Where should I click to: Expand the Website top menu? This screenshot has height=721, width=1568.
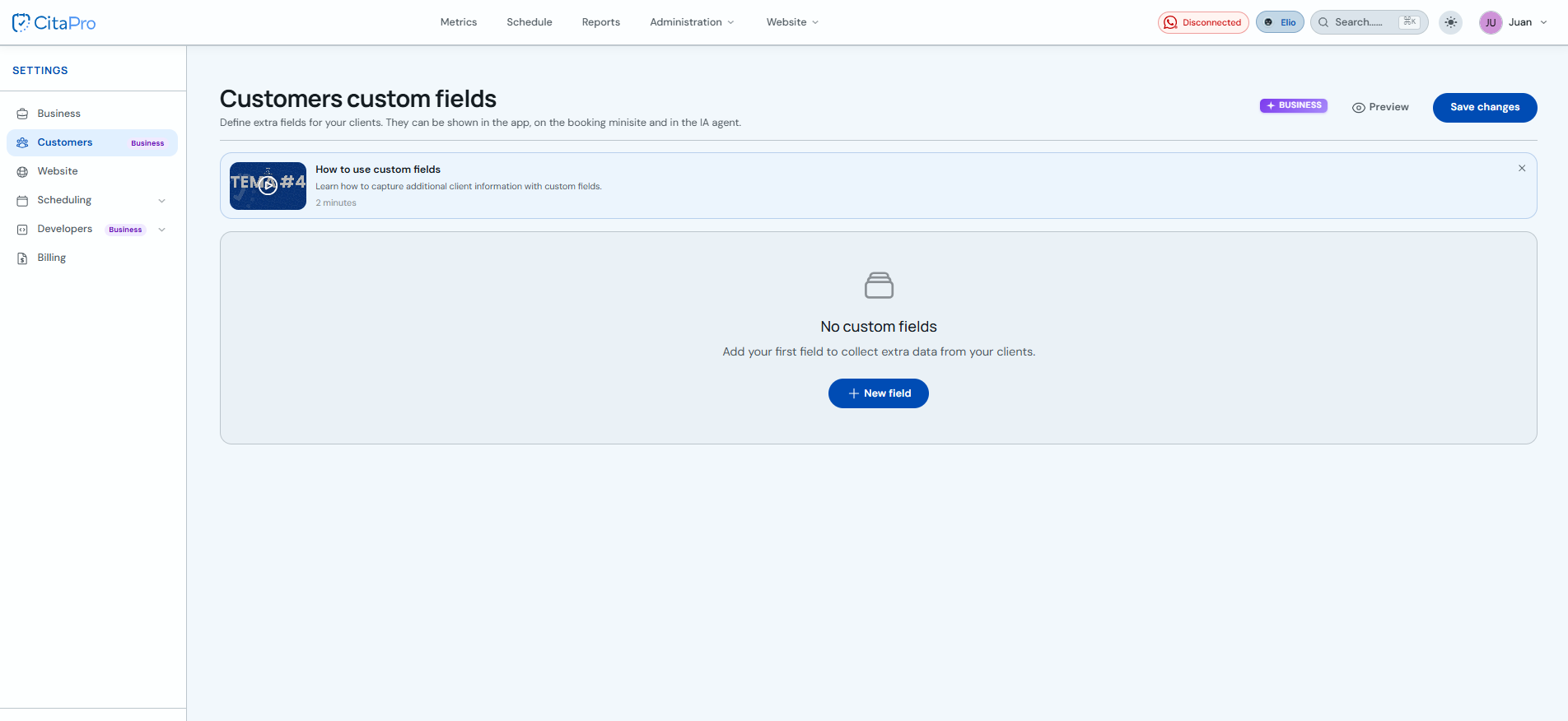[792, 22]
